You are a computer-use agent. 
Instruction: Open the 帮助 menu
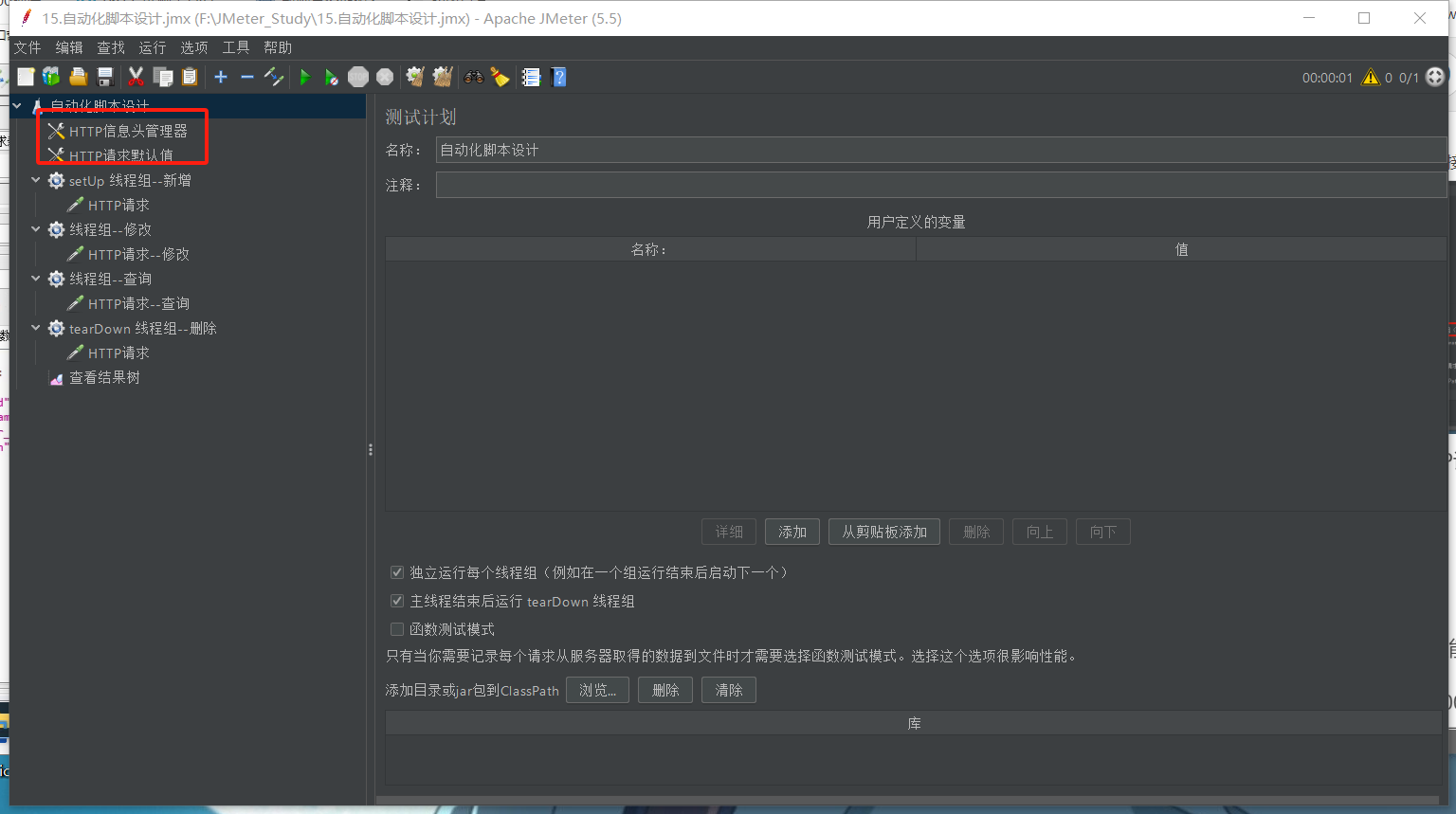point(278,47)
